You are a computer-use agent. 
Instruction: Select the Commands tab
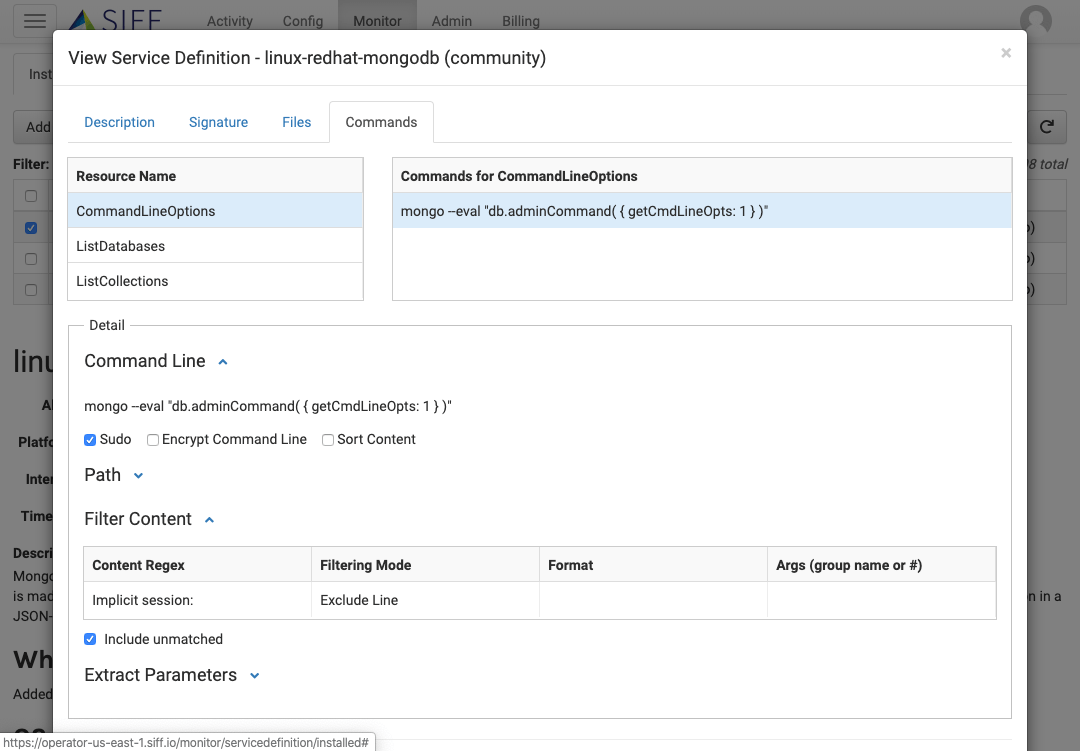381,122
